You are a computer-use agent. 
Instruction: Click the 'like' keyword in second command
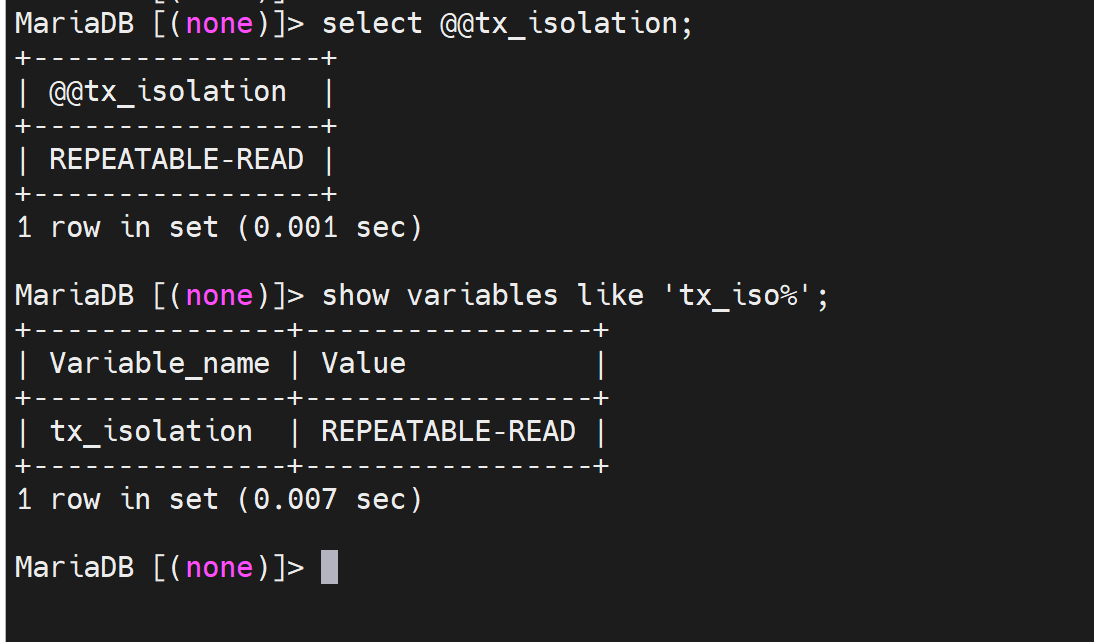pyautogui.click(x=610, y=296)
